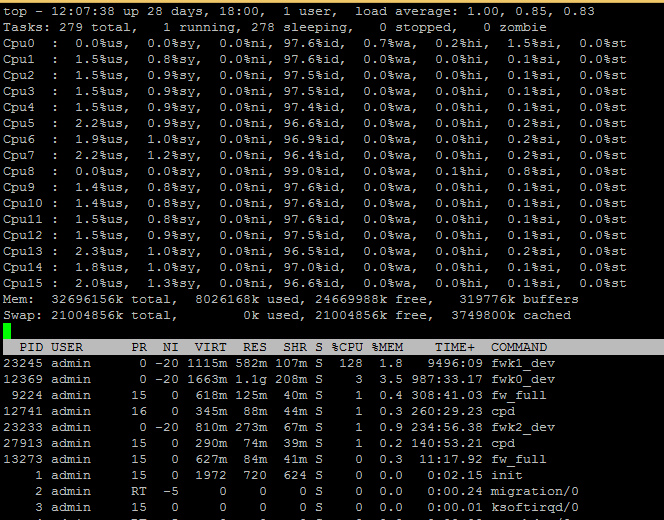Viewport: 664px width, 520px height.
Task: Click the Cpu8 row label
Action: pyautogui.click(x=19, y=171)
